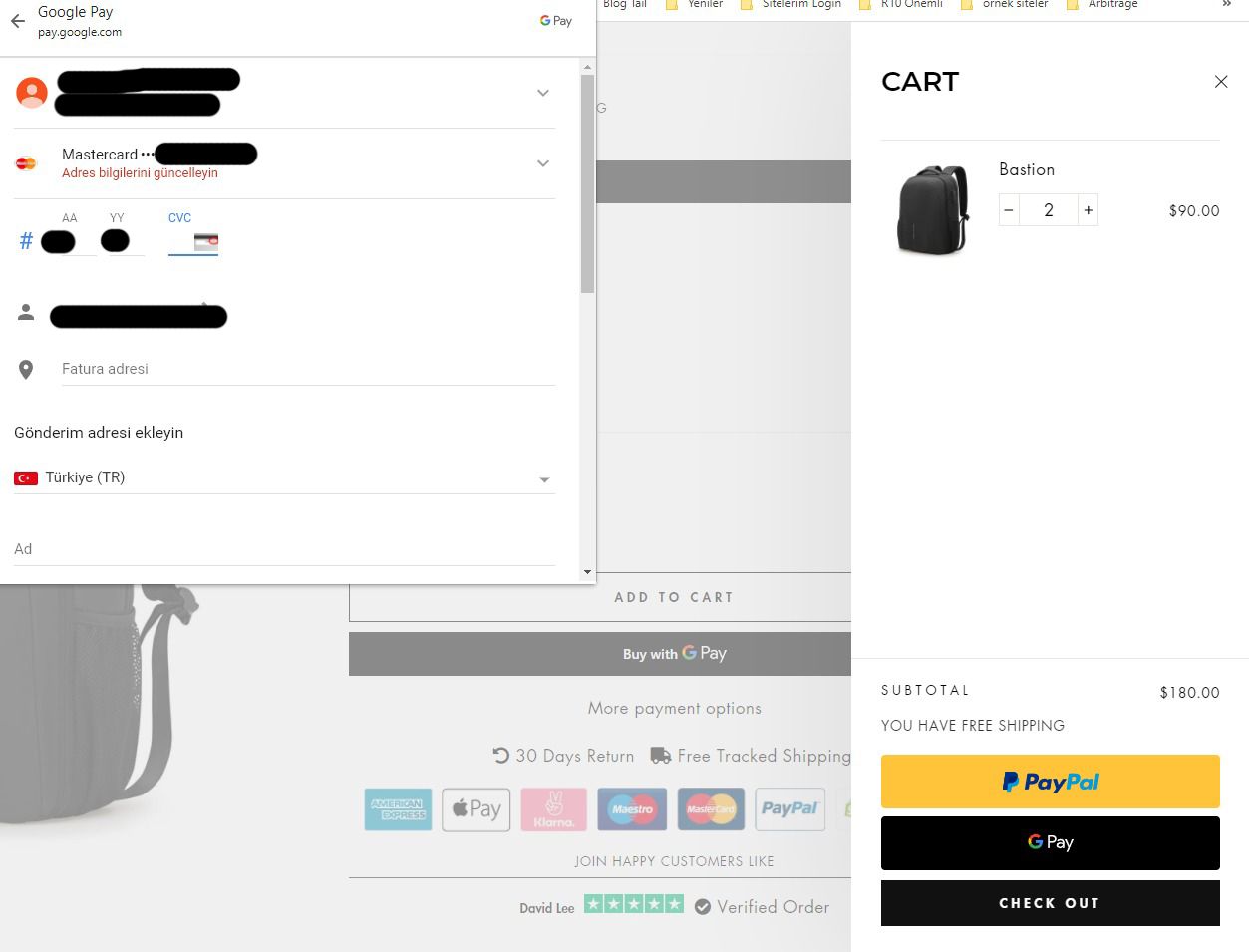Click the CHECK OUT button
Image resolution: width=1249 pixels, height=952 pixels.
[1051, 903]
